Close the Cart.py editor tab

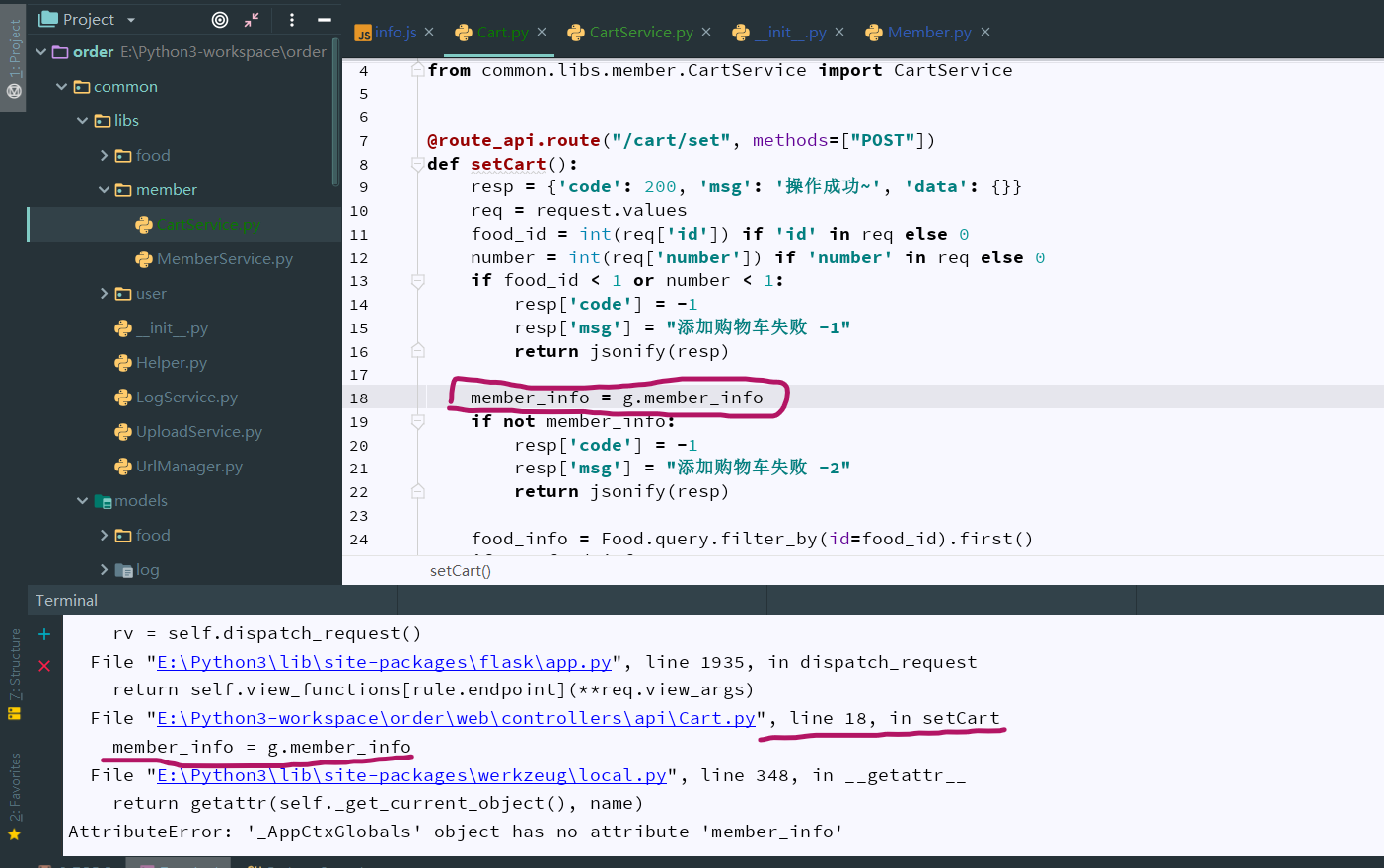click(x=542, y=32)
